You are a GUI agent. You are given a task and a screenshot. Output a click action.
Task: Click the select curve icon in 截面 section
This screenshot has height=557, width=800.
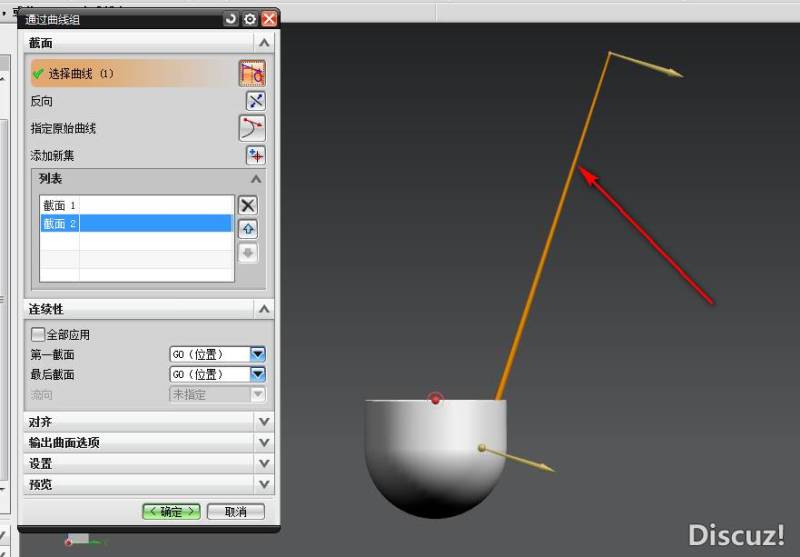pyautogui.click(x=252, y=73)
